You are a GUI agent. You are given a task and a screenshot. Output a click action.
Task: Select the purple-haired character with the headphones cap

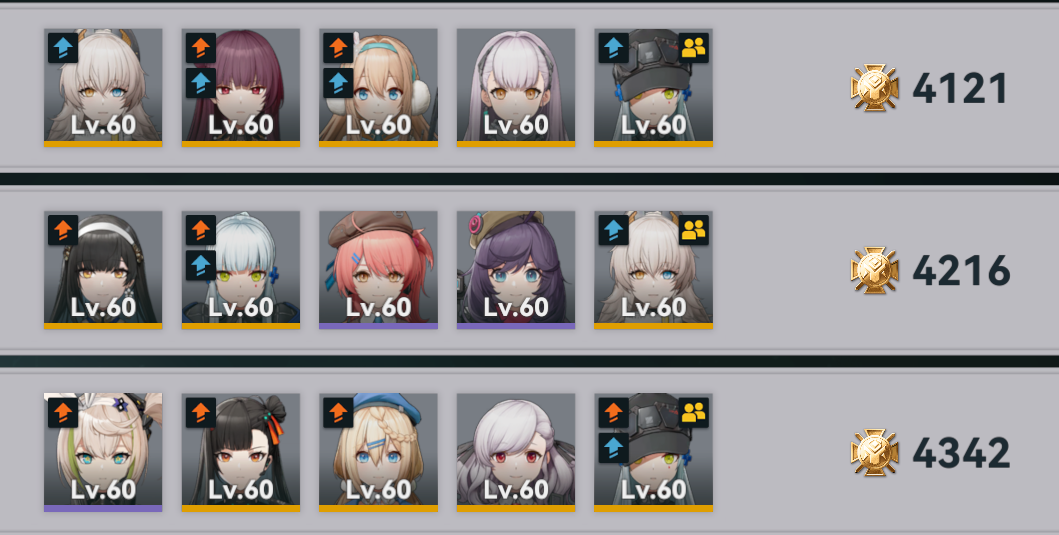[516, 270]
